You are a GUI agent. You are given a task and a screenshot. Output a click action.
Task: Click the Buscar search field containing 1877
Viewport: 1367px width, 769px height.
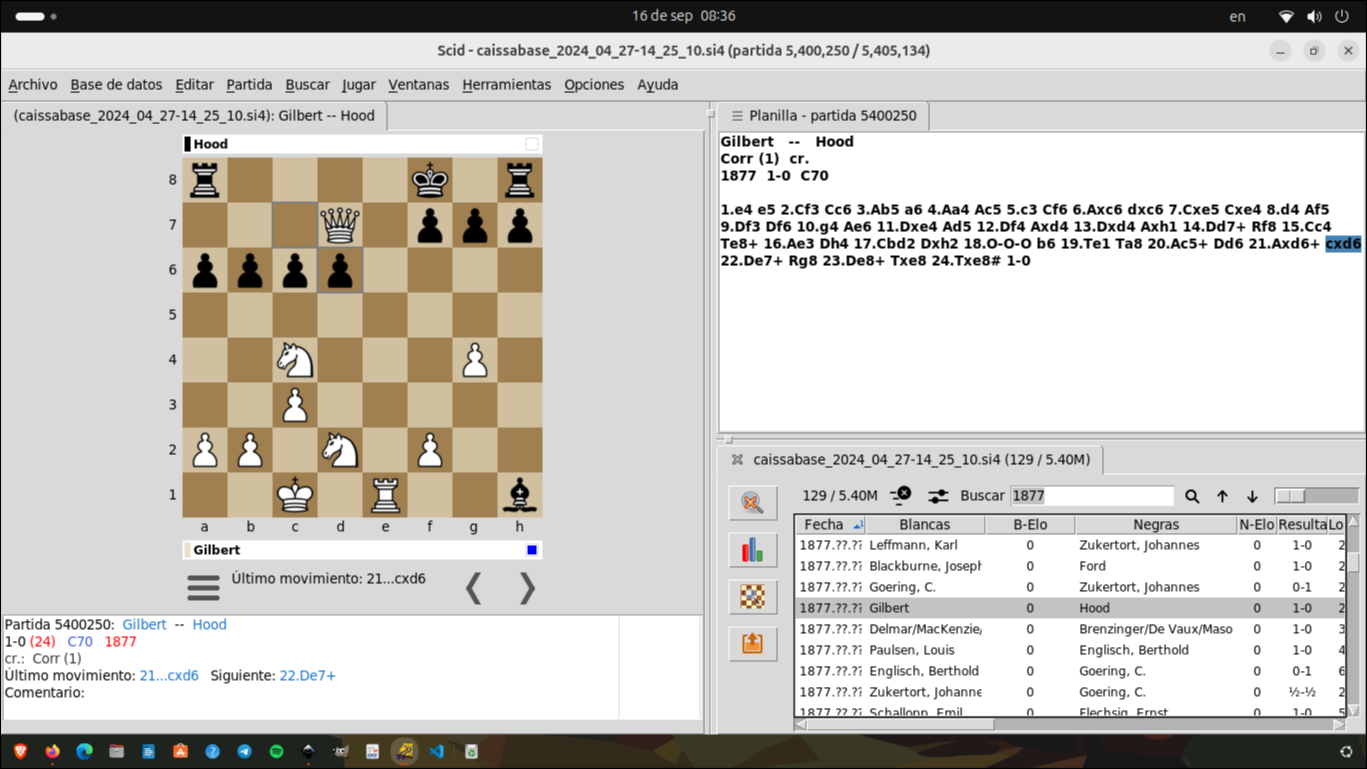pyautogui.click(x=1092, y=496)
